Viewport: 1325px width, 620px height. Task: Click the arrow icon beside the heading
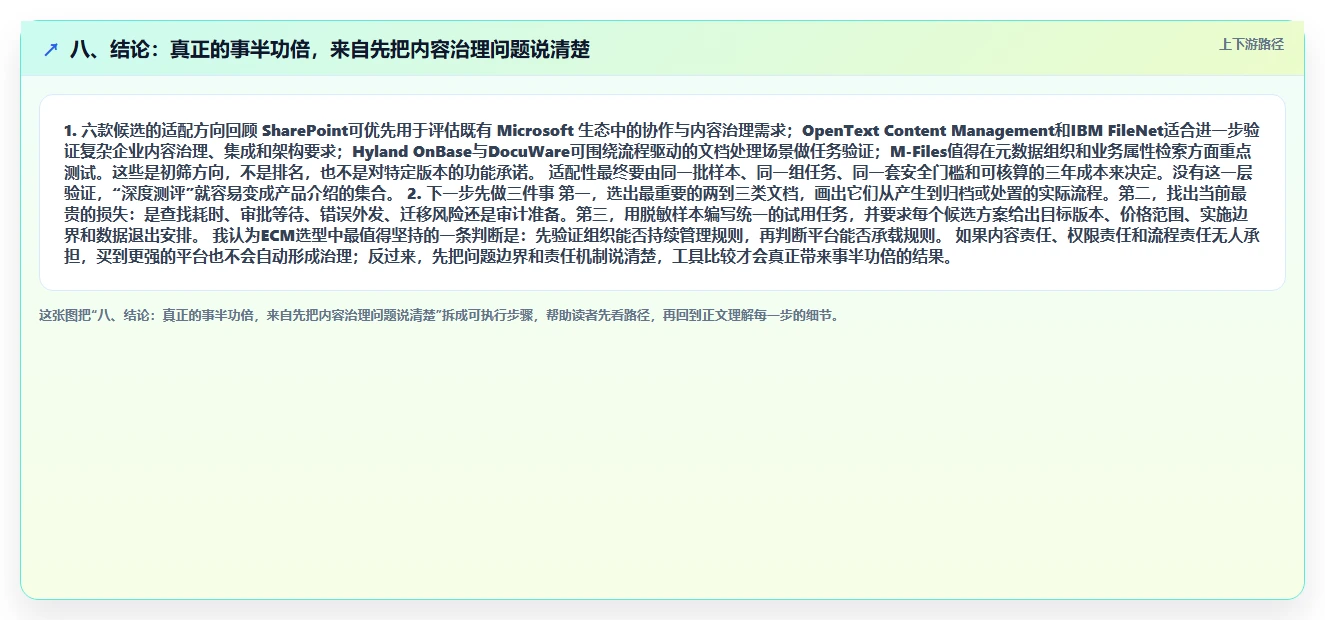pyautogui.click(x=51, y=49)
